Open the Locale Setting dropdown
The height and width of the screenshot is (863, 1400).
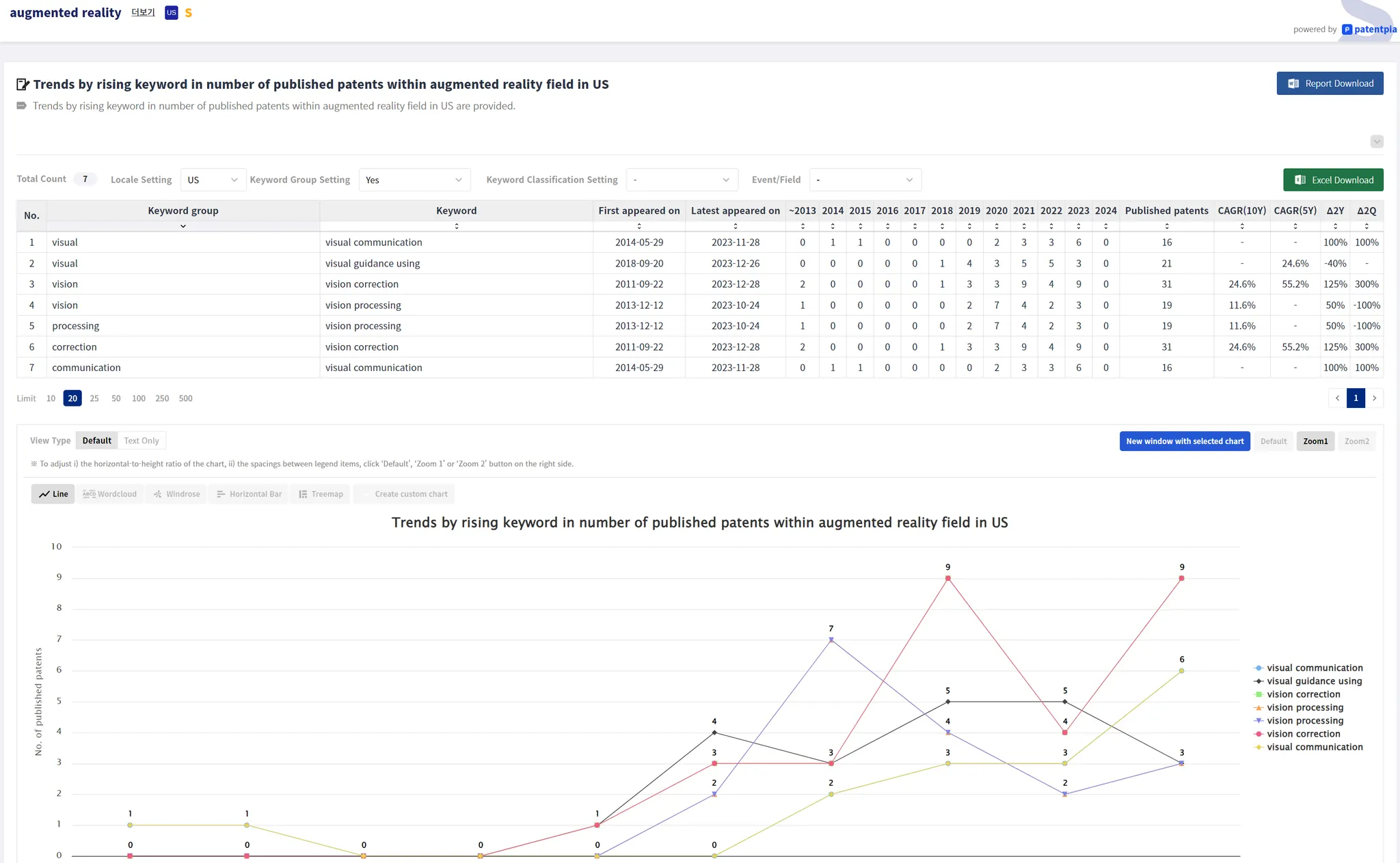click(x=213, y=180)
